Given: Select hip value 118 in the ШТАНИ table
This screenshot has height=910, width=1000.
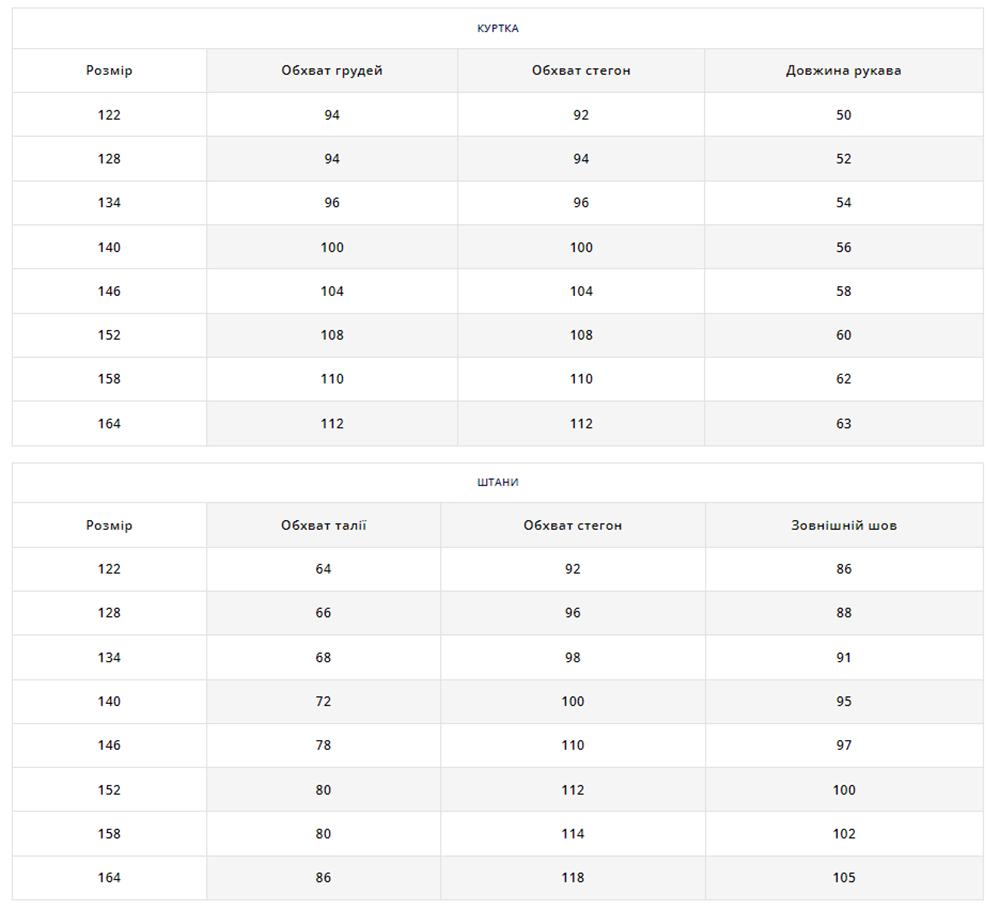Looking at the screenshot, I should [572, 878].
